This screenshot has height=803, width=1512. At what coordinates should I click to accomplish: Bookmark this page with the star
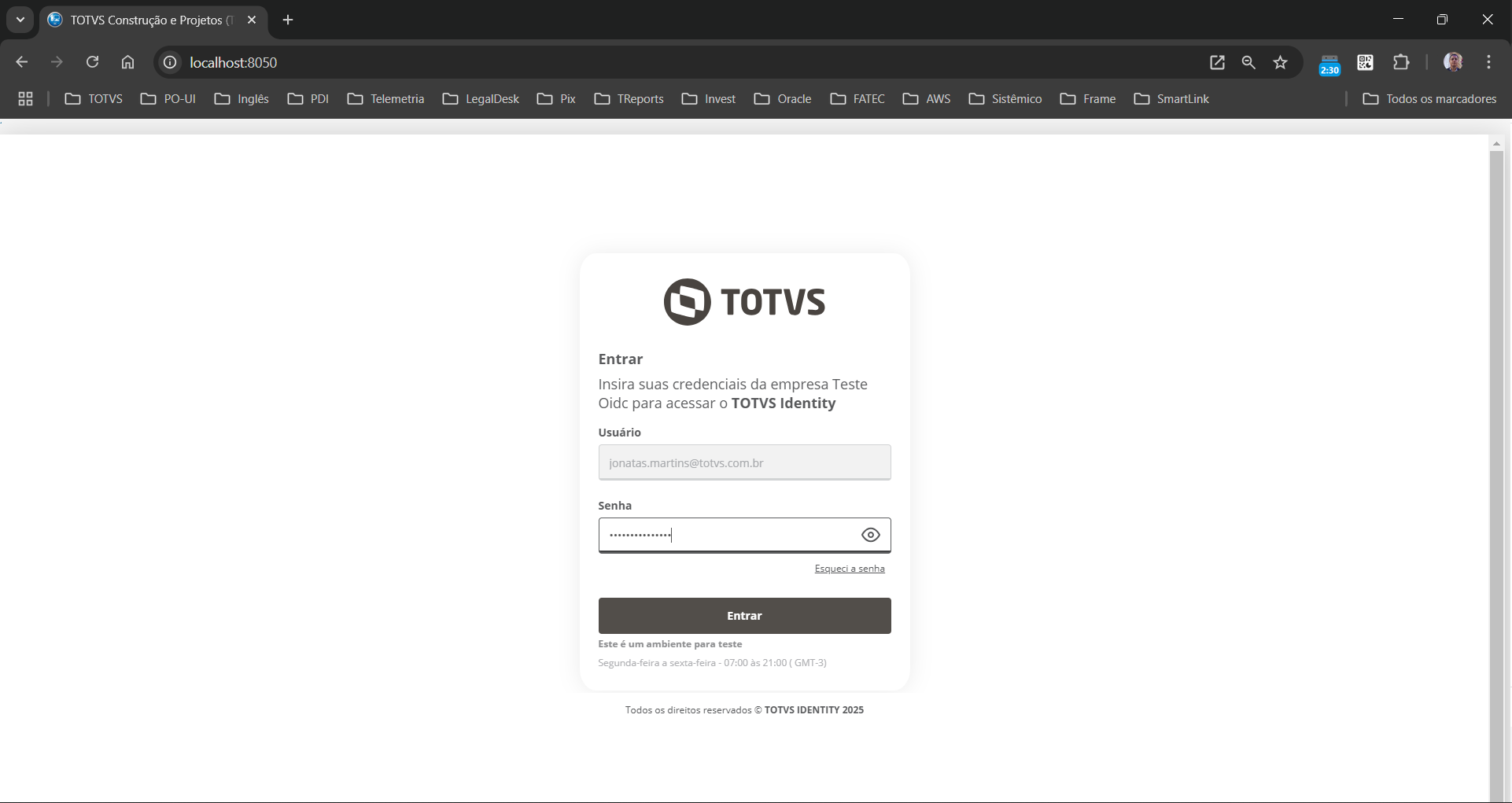click(1281, 62)
